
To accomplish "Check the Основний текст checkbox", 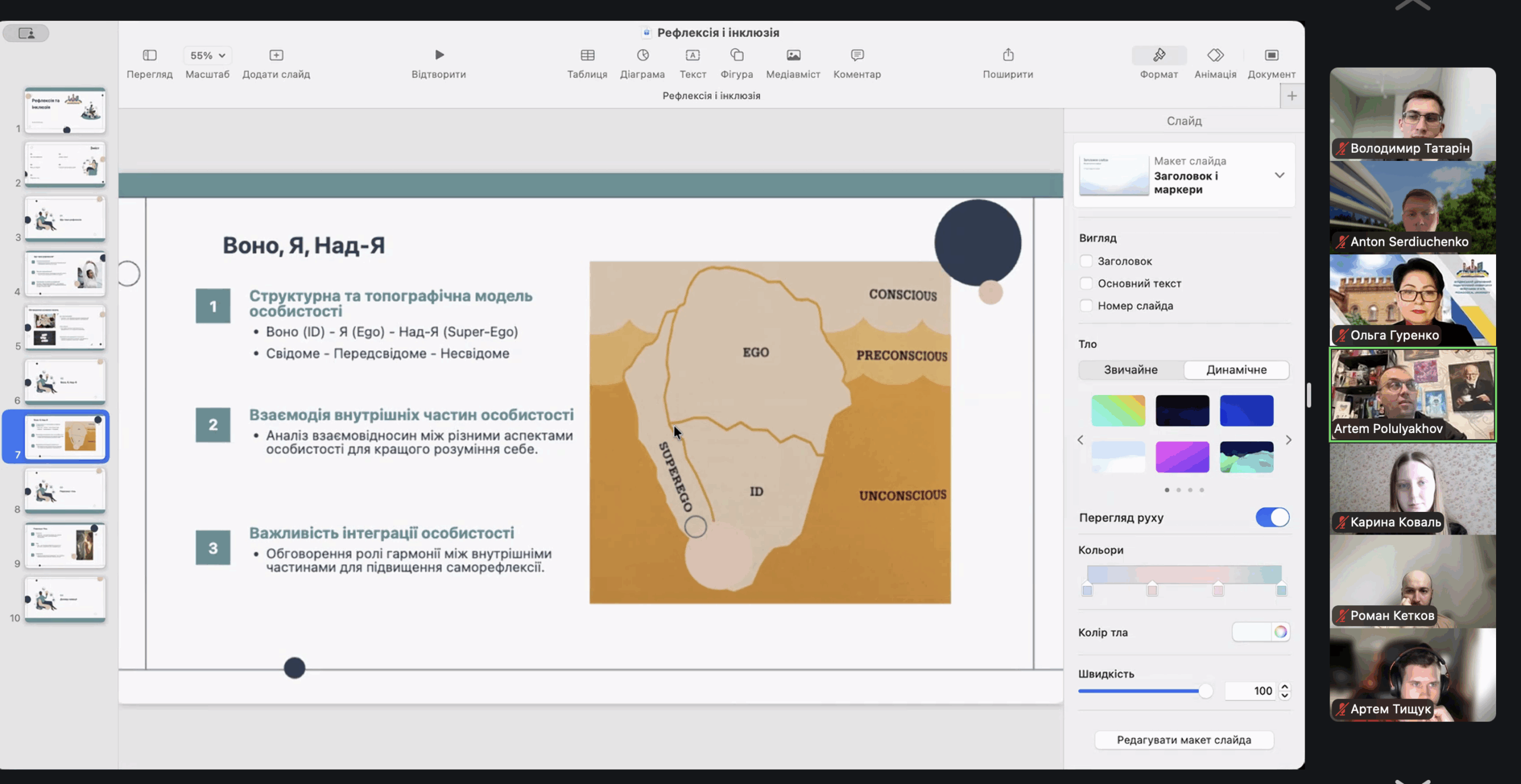I will (1086, 283).
